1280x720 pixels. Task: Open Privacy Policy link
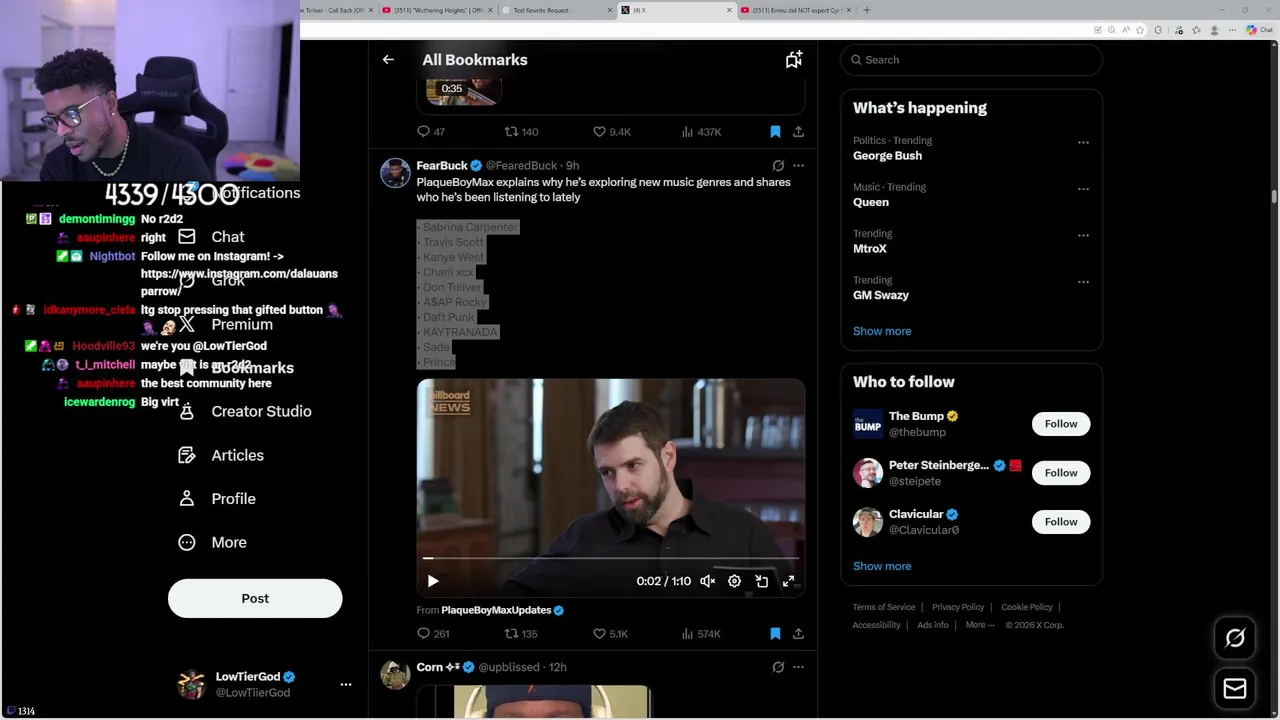tap(958, 608)
